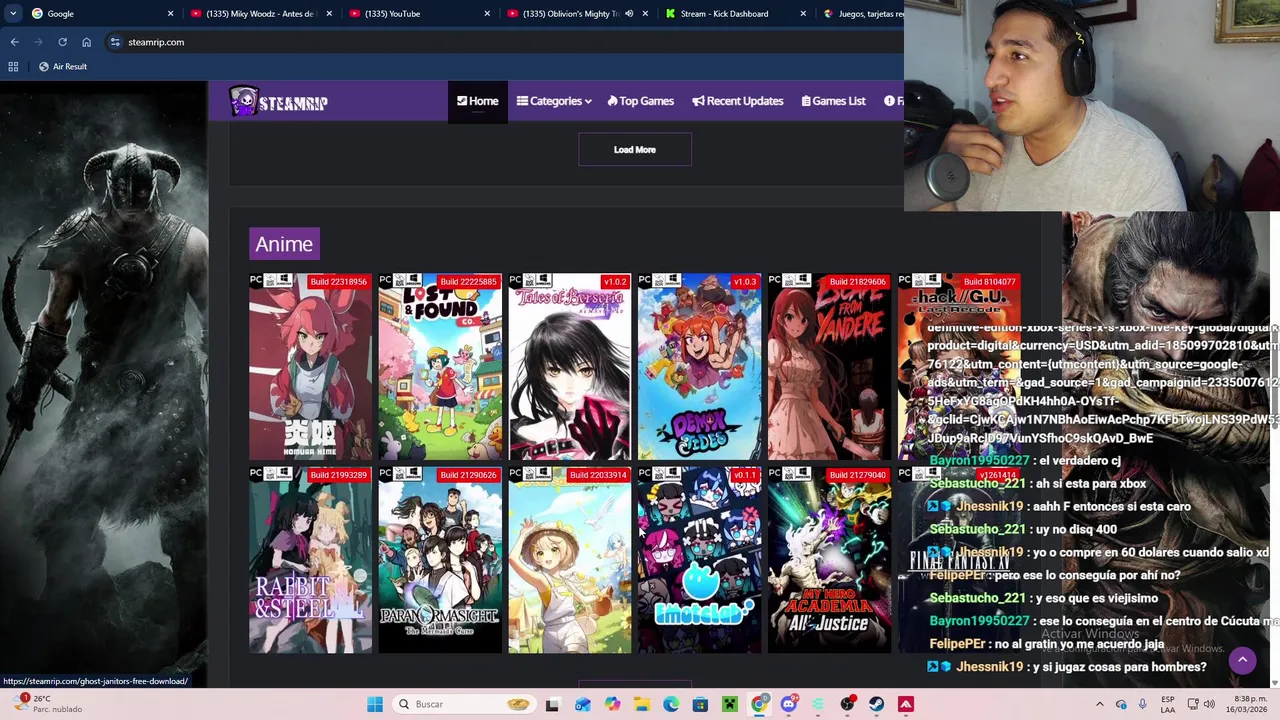Open the Recent Updates menu item
The image size is (1280, 720).
point(738,101)
